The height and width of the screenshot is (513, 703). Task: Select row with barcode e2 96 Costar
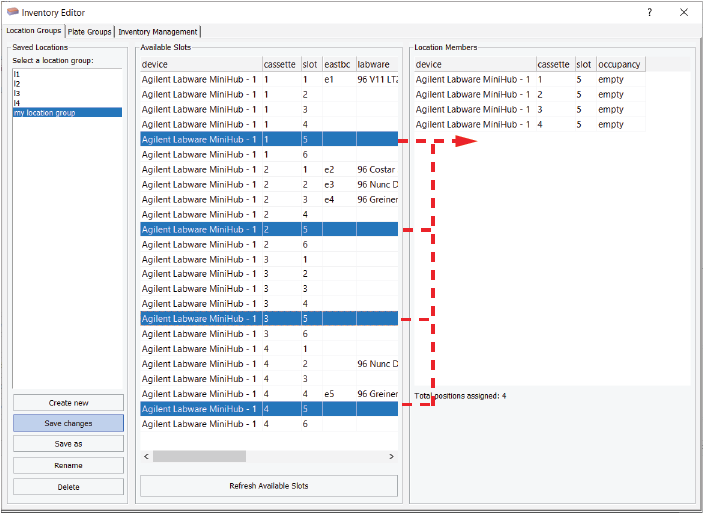coord(269,170)
